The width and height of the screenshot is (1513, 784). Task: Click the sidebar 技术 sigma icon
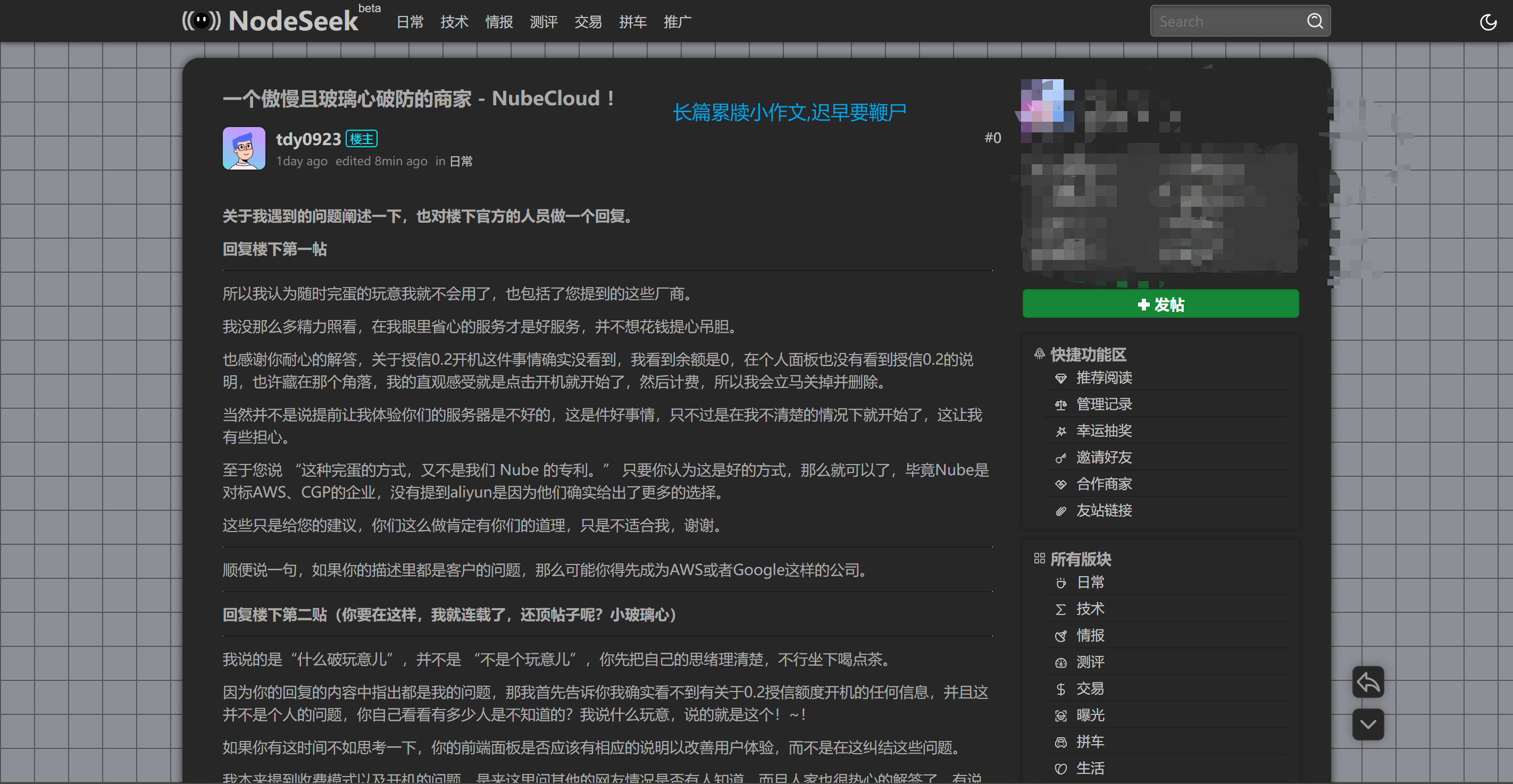(x=1060, y=610)
